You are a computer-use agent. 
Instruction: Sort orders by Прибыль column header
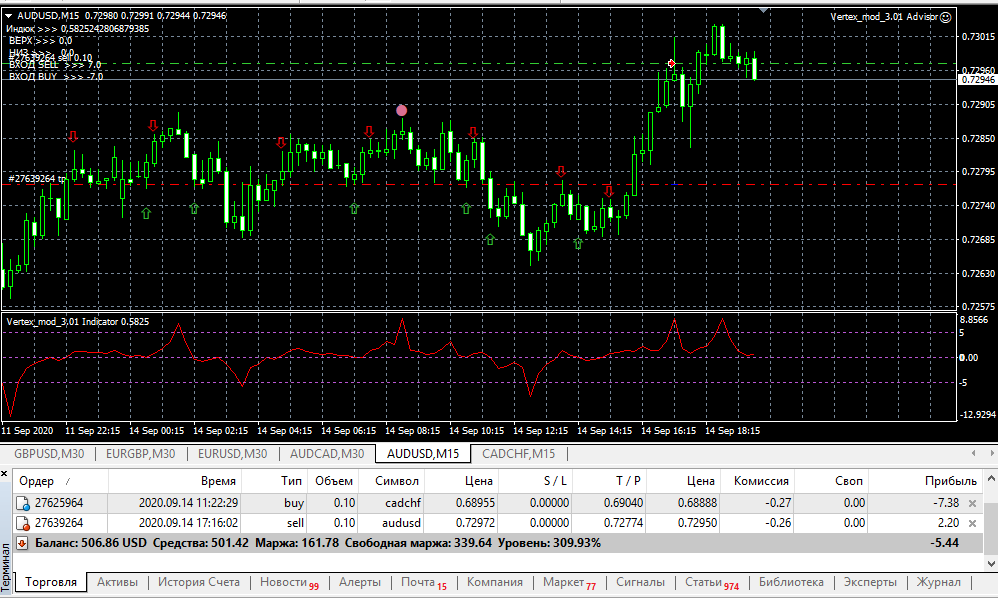click(x=950, y=481)
